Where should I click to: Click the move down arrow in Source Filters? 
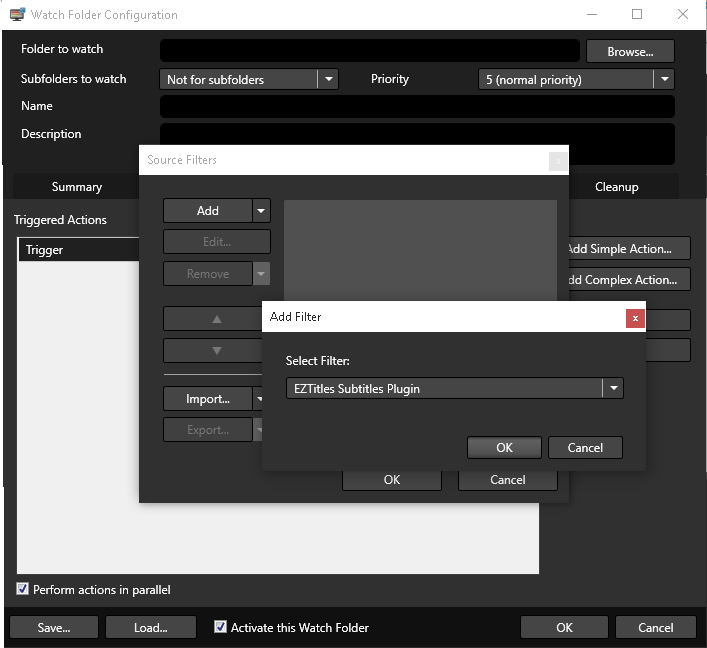[216, 351]
